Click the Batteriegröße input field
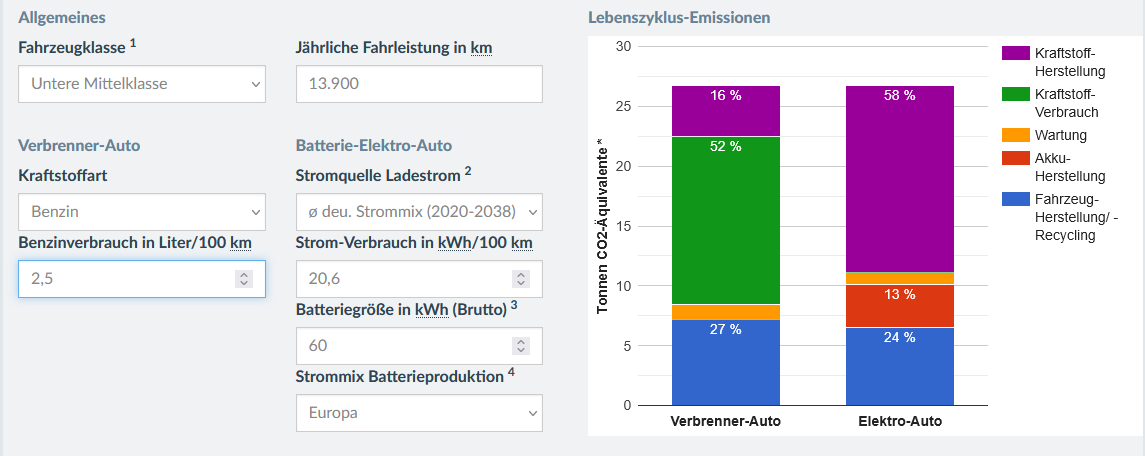This screenshot has height=456, width=1145. [403, 346]
